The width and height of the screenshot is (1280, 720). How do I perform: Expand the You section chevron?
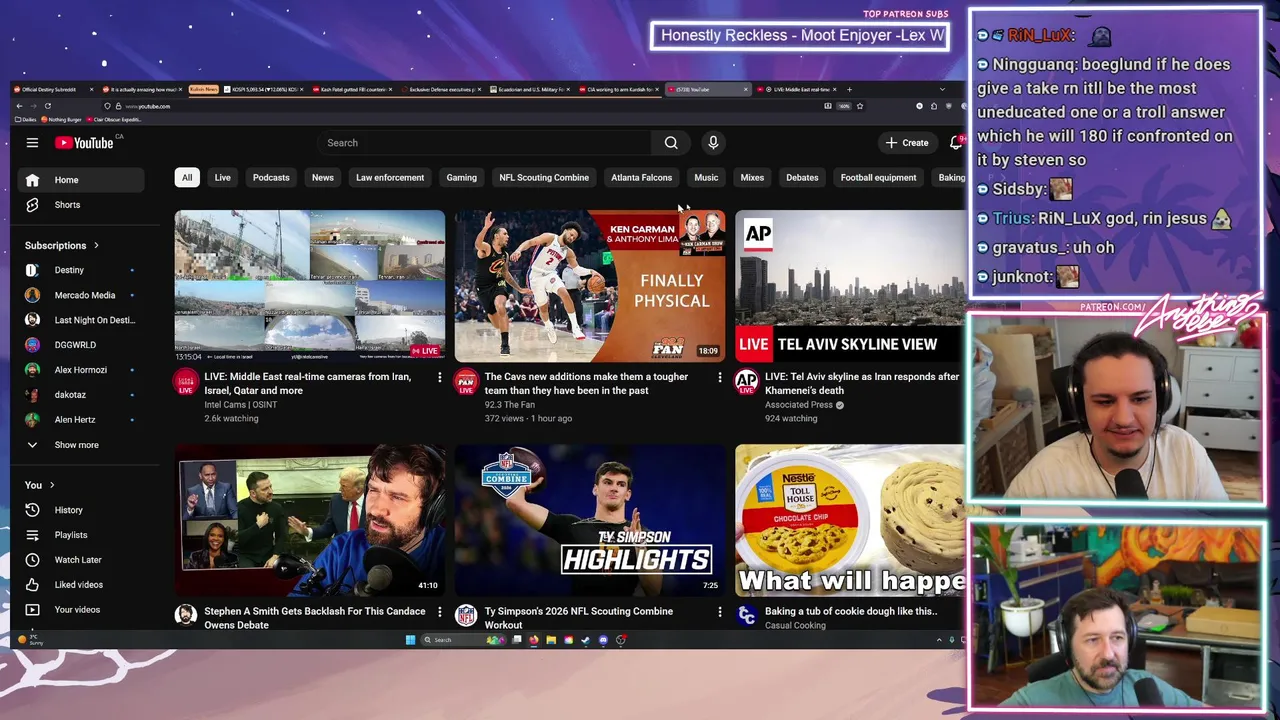coord(52,485)
